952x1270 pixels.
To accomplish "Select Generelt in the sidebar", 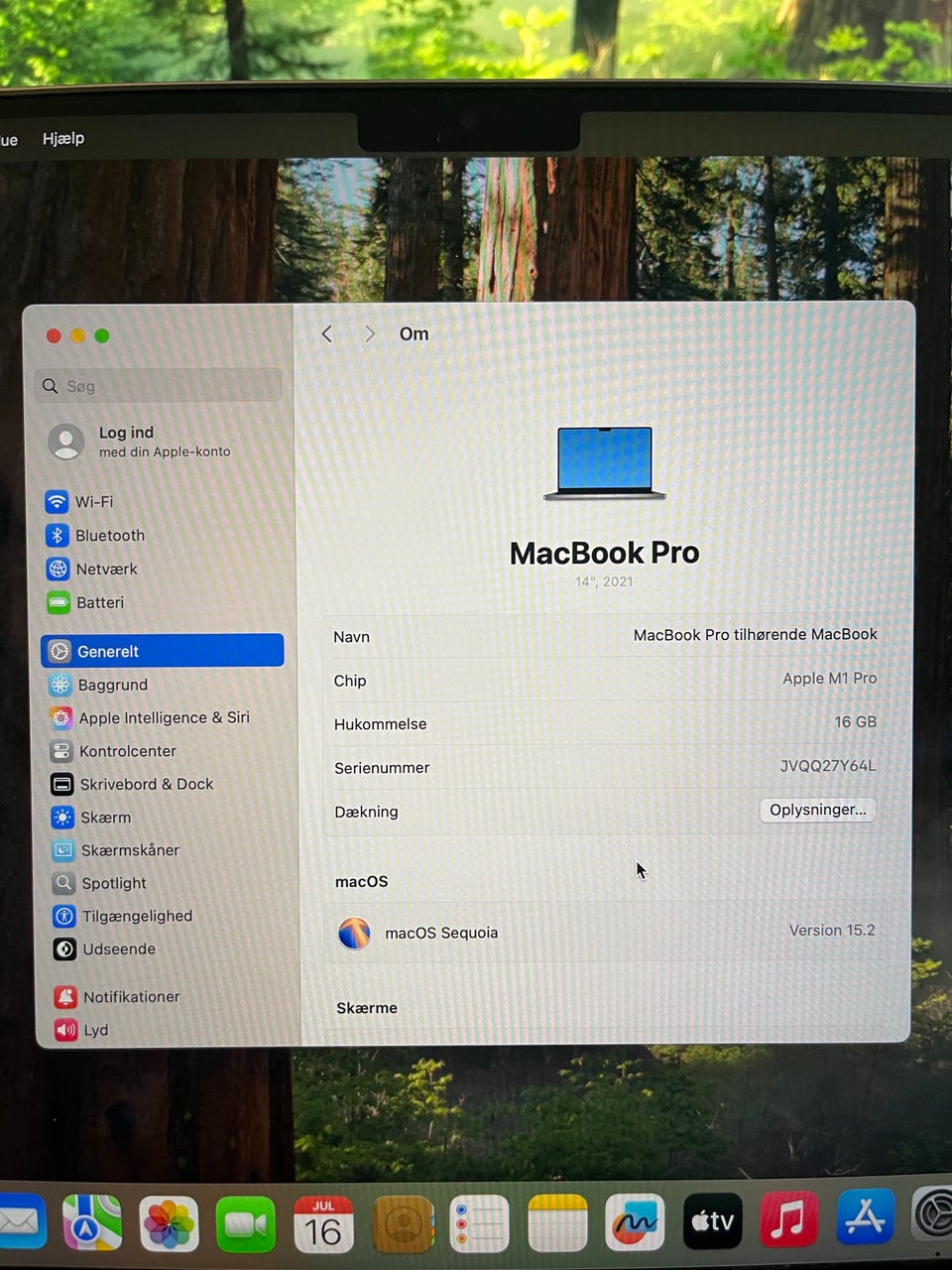I will click(163, 651).
